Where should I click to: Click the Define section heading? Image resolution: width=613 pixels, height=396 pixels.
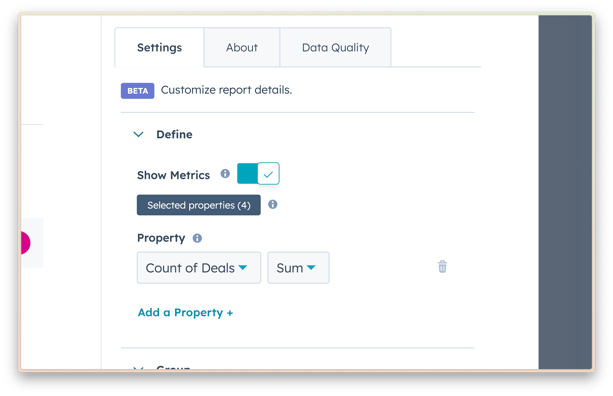point(174,134)
